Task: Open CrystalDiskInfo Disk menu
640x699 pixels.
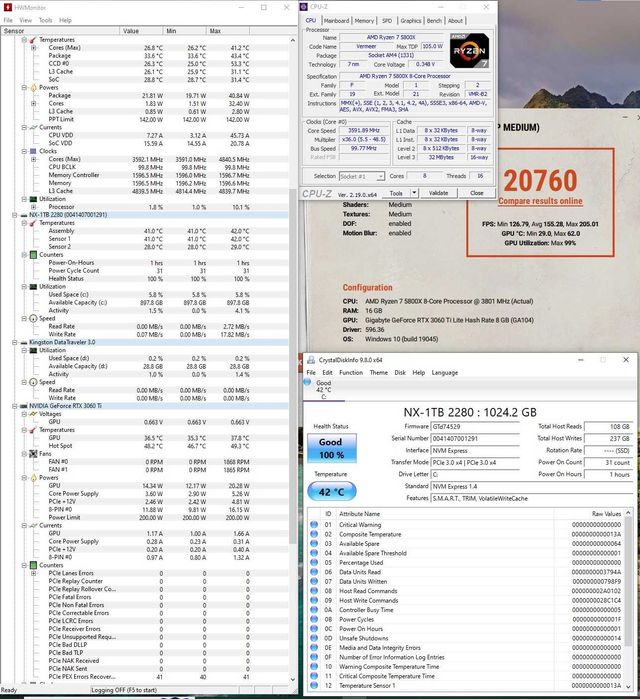Action: point(400,373)
